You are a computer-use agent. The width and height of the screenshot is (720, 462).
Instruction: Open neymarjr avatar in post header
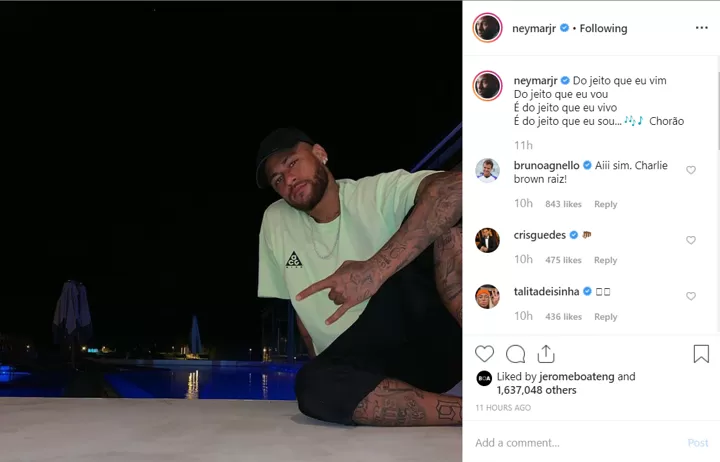(x=487, y=28)
